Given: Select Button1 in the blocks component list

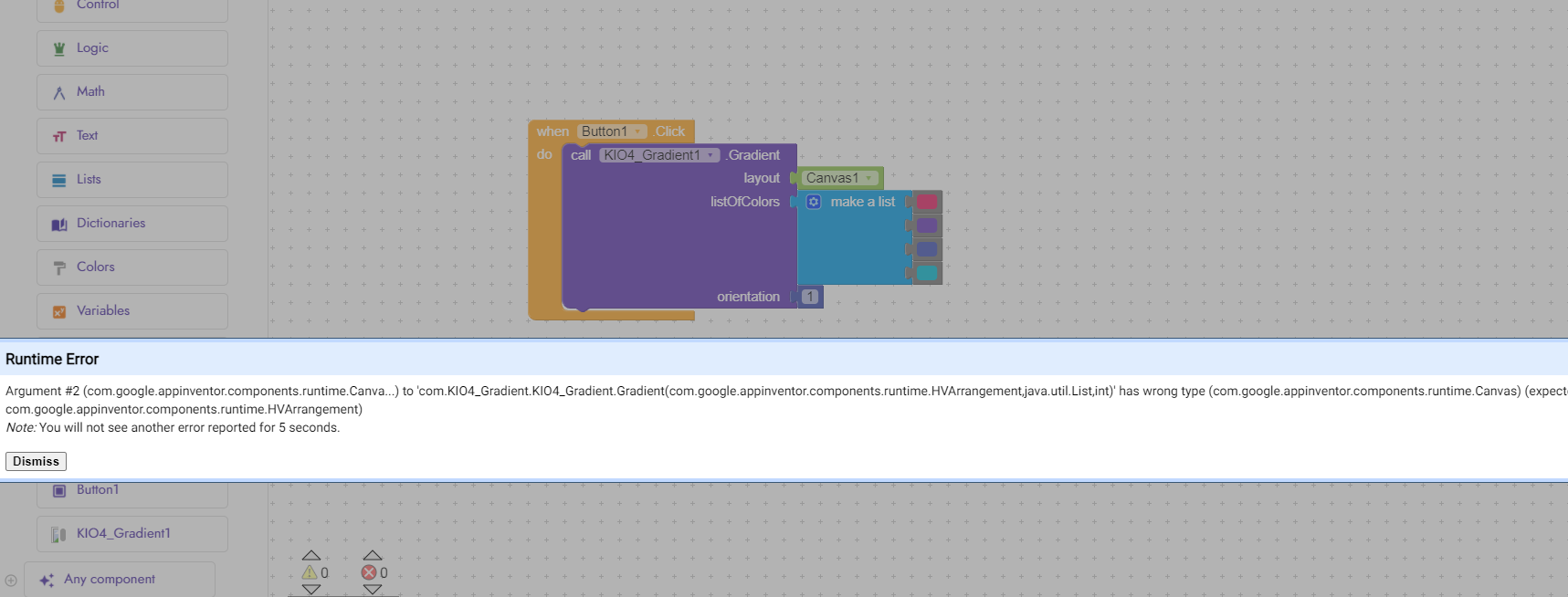Looking at the screenshot, I should (98, 490).
